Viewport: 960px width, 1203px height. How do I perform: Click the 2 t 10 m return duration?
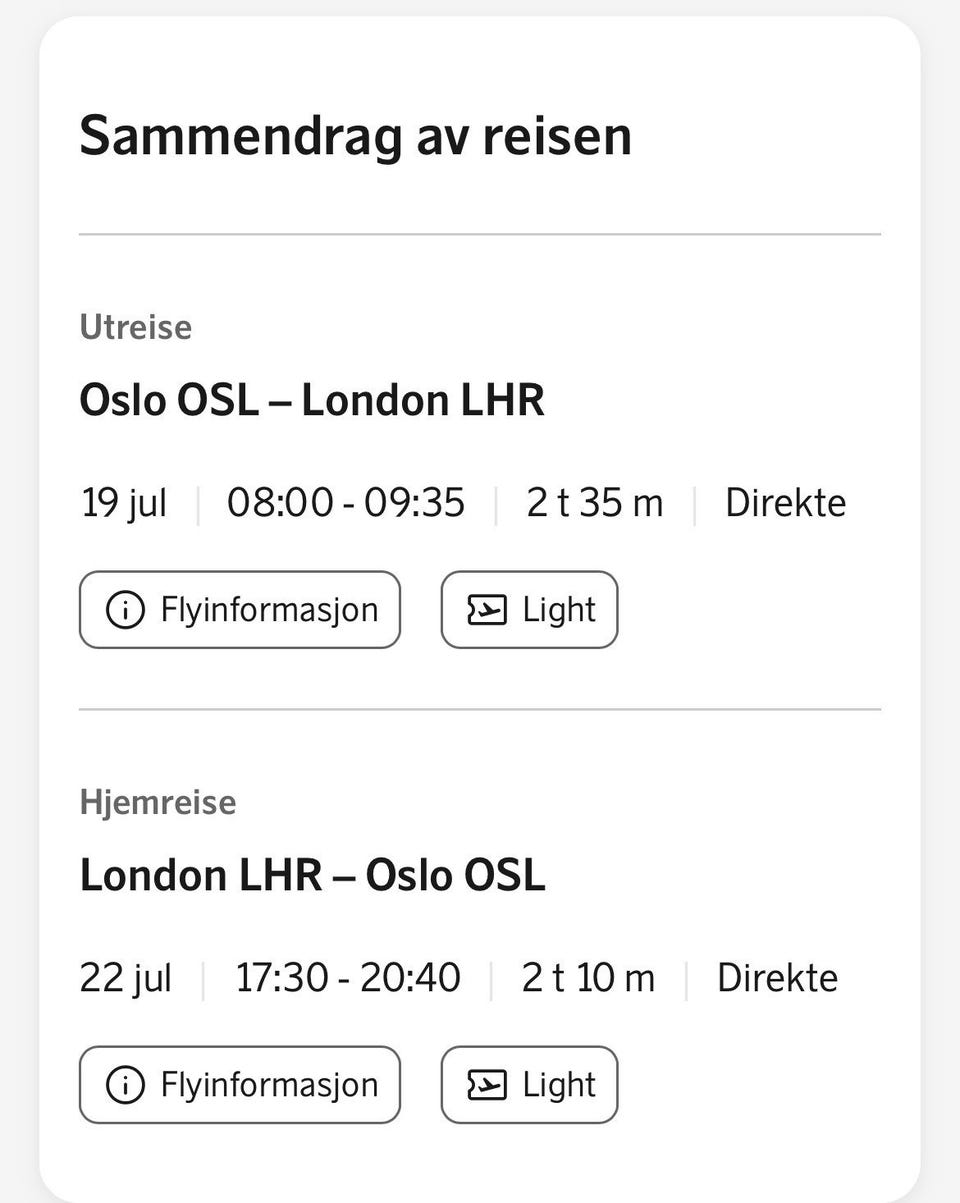(x=588, y=978)
